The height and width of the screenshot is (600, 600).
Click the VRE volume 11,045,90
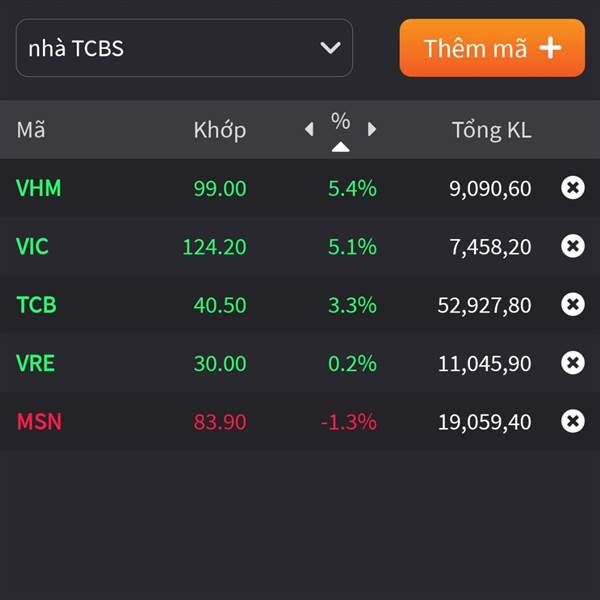point(484,364)
